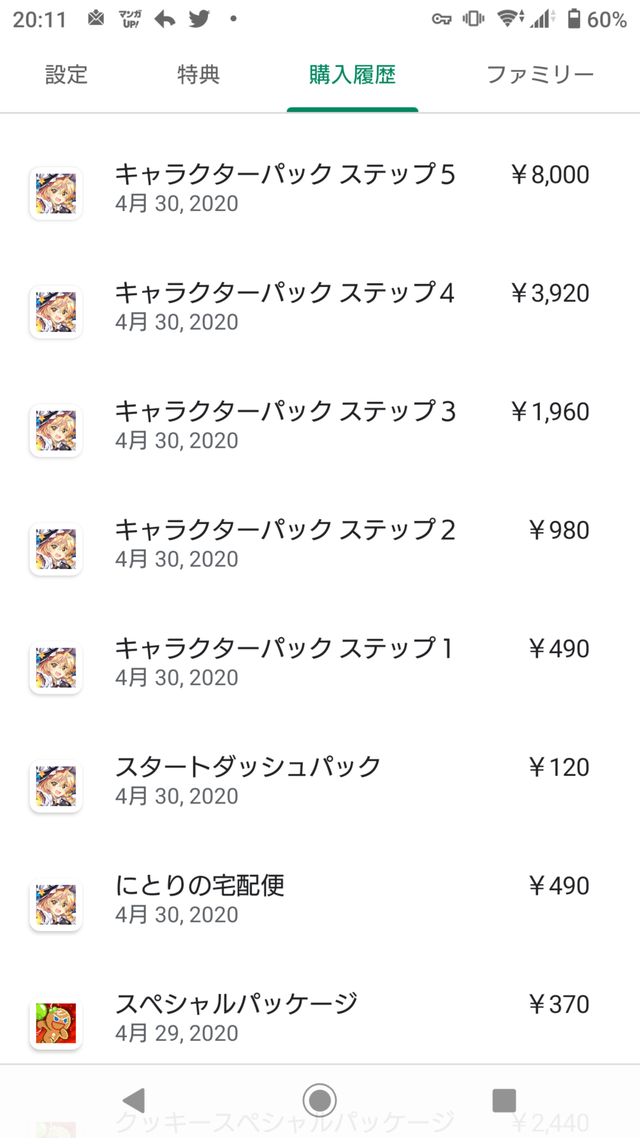Image resolution: width=640 pixels, height=1138 pixels.
Task: Tap game icon beside にとりの宅配便
Action: [x=56, y=905]
